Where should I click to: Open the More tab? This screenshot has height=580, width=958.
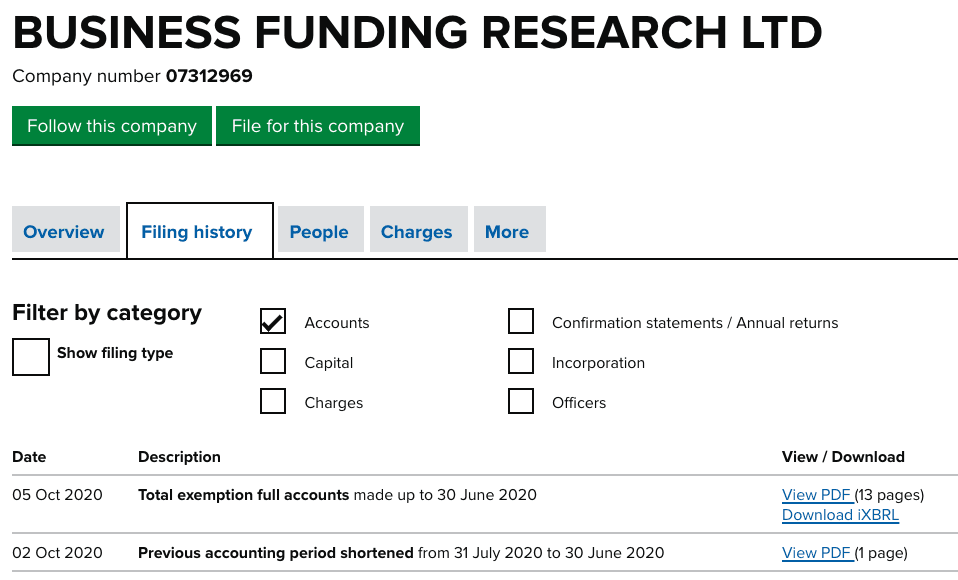click(510, 229)
